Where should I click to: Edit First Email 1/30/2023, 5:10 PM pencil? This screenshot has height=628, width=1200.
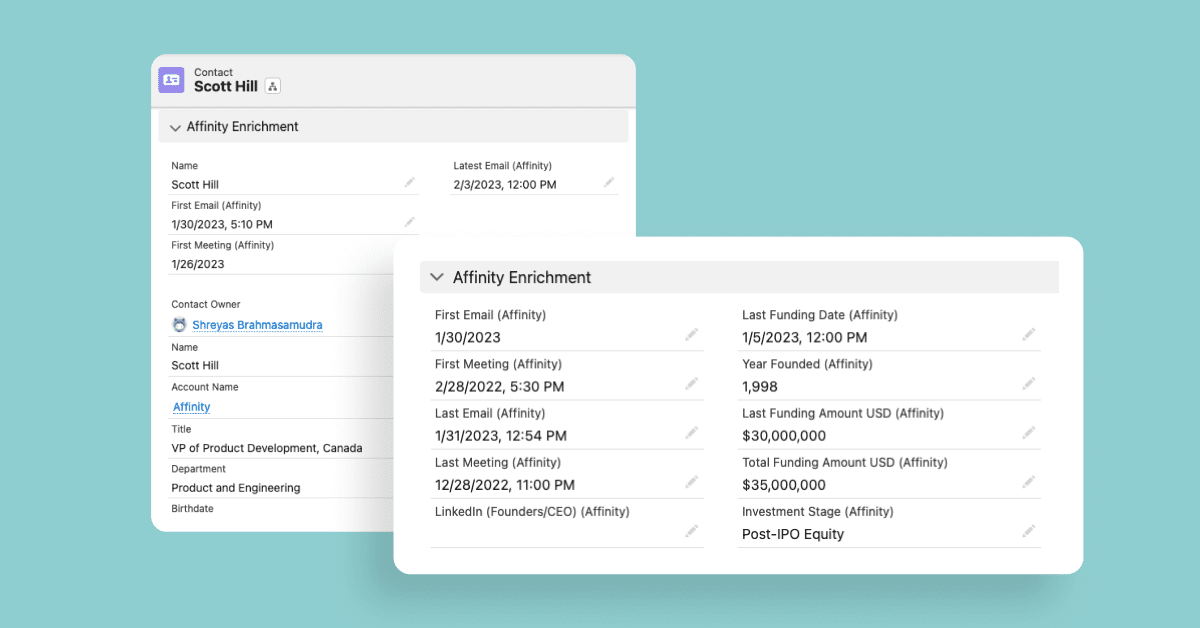click(409, 222)
